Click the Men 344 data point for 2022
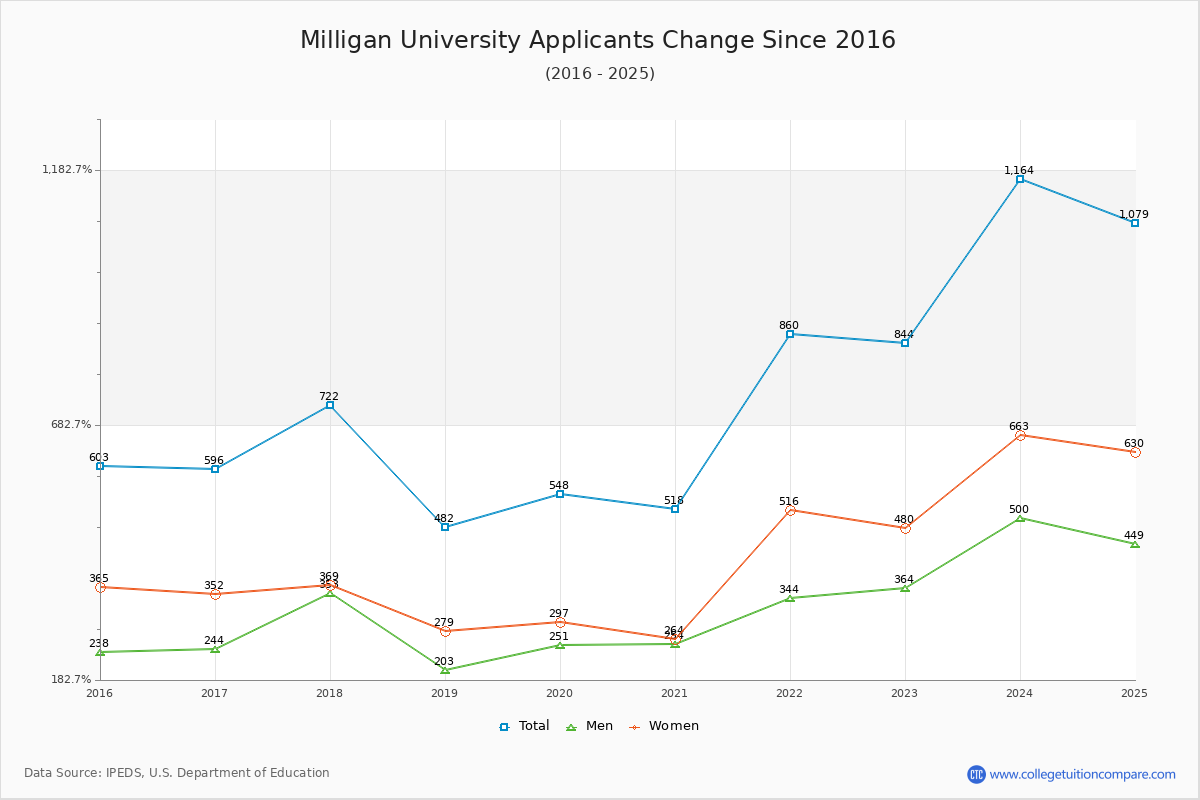 (x=790, y=598)
